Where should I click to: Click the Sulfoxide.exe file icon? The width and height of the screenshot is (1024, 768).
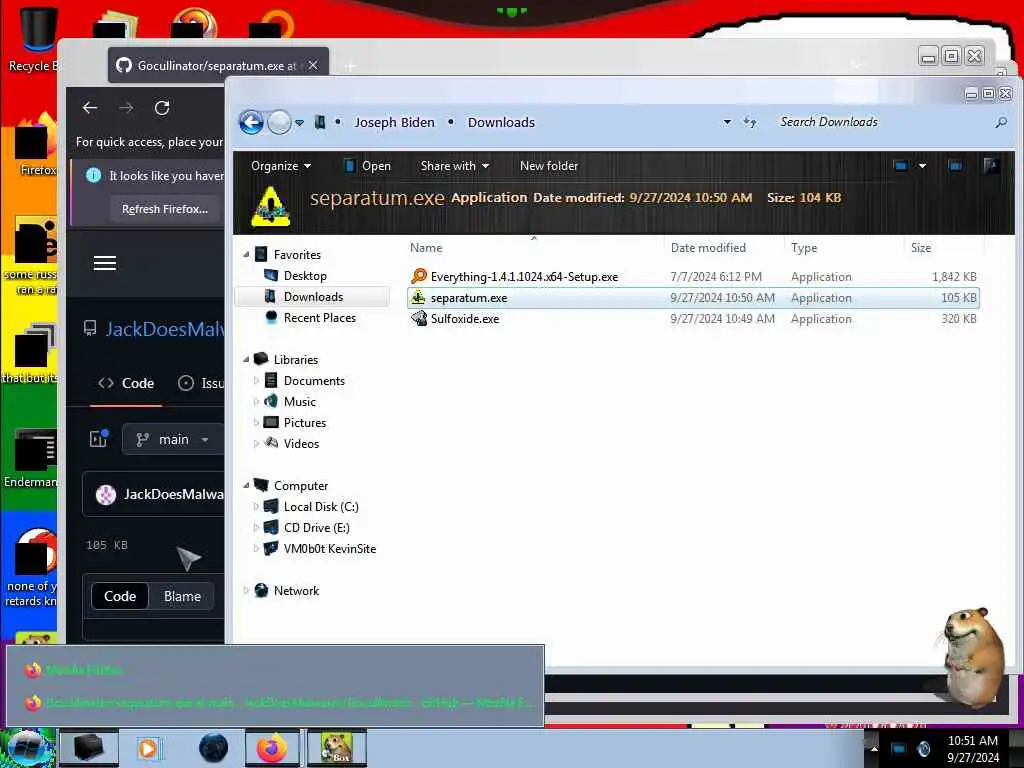tap(419, 318)
